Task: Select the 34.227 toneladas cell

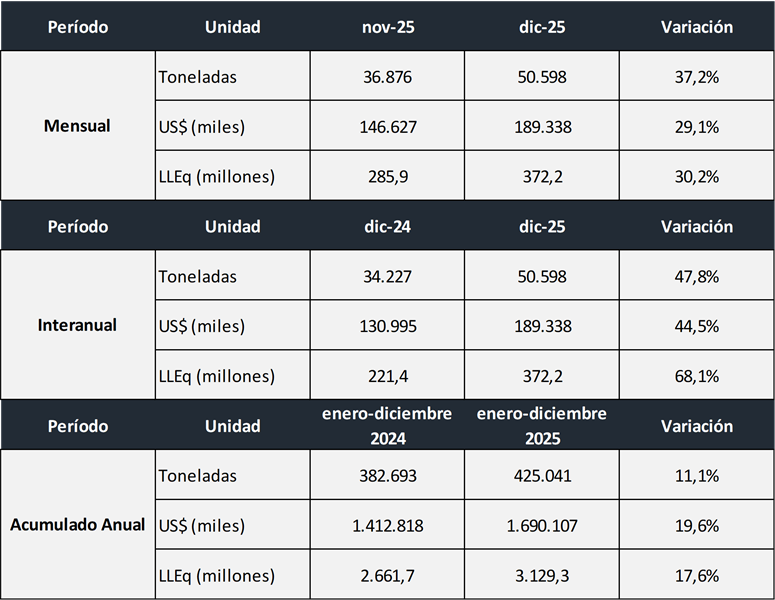Action: 387,276
